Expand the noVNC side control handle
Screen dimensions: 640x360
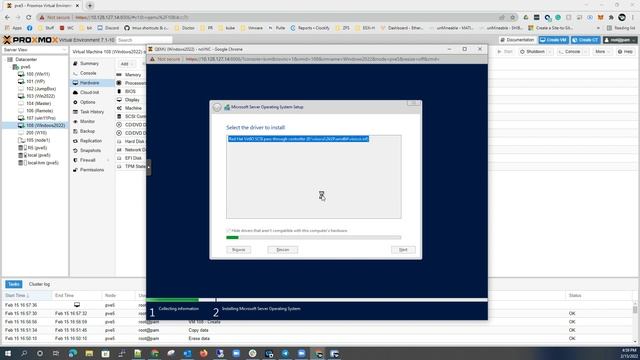point(149,167)
